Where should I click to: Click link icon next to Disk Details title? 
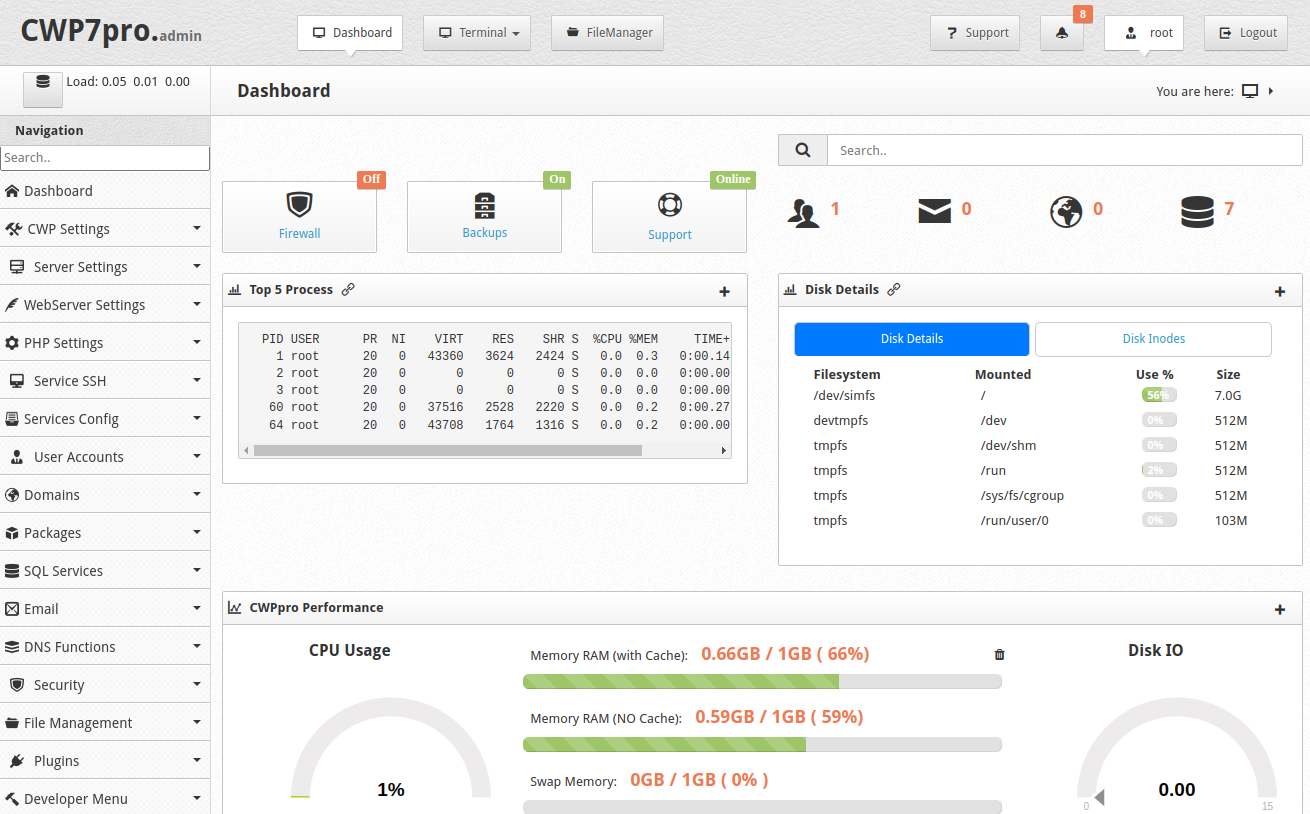coord(894,289)
